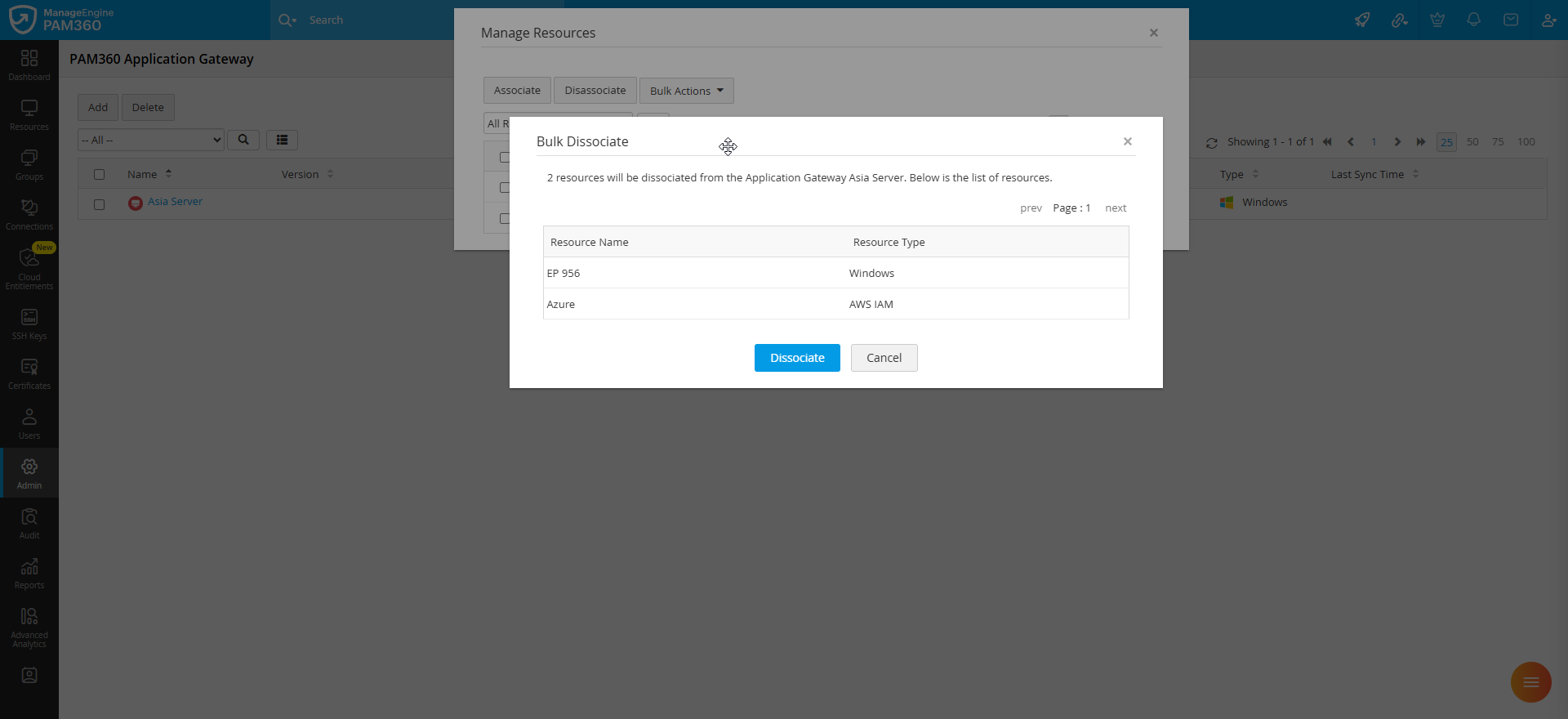Open the Asia Server link
Screen dimensions: 1568x719
pos(175,202)
